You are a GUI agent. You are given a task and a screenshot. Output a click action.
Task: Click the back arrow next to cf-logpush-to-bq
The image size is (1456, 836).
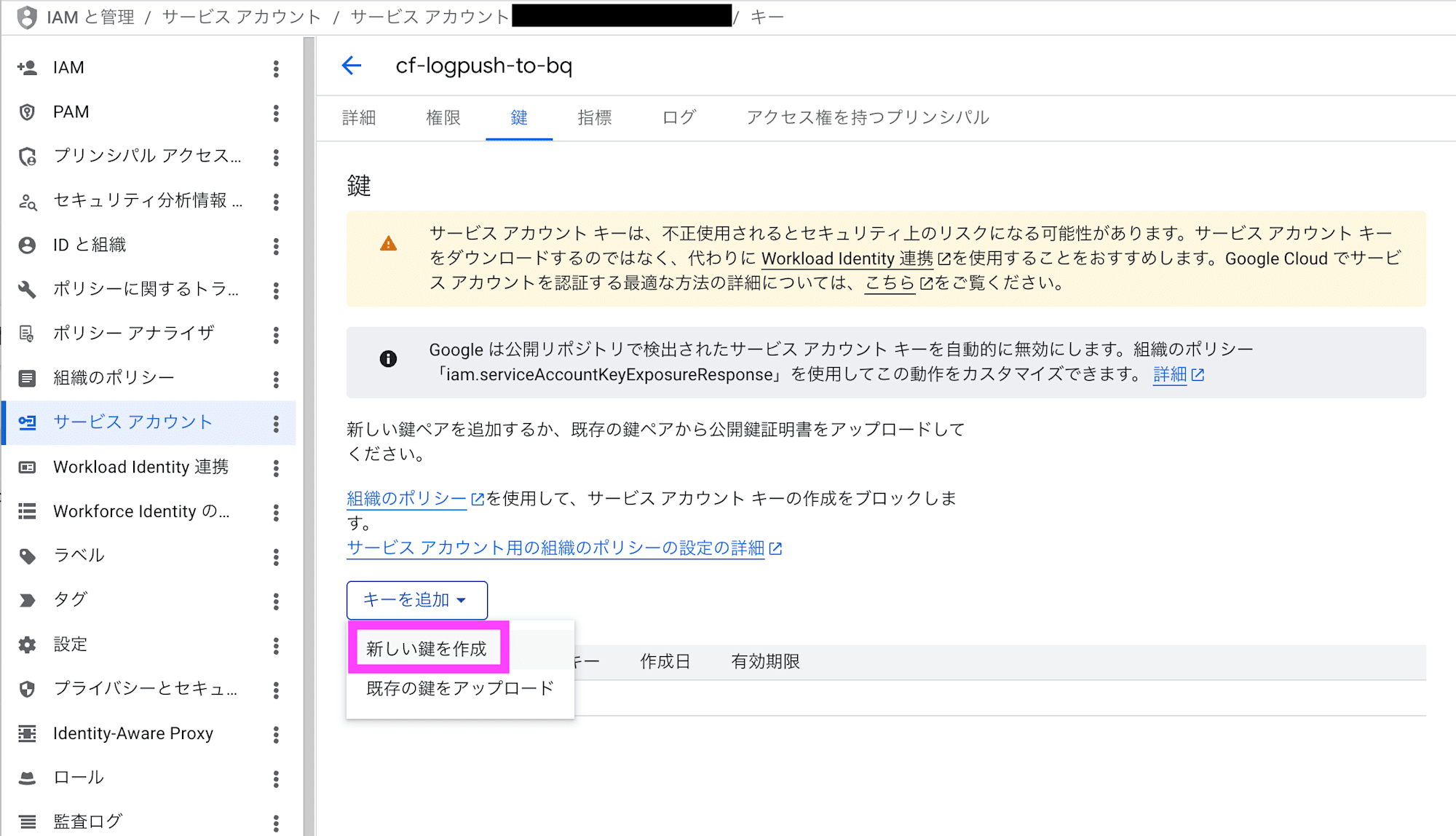coord(352,66)
